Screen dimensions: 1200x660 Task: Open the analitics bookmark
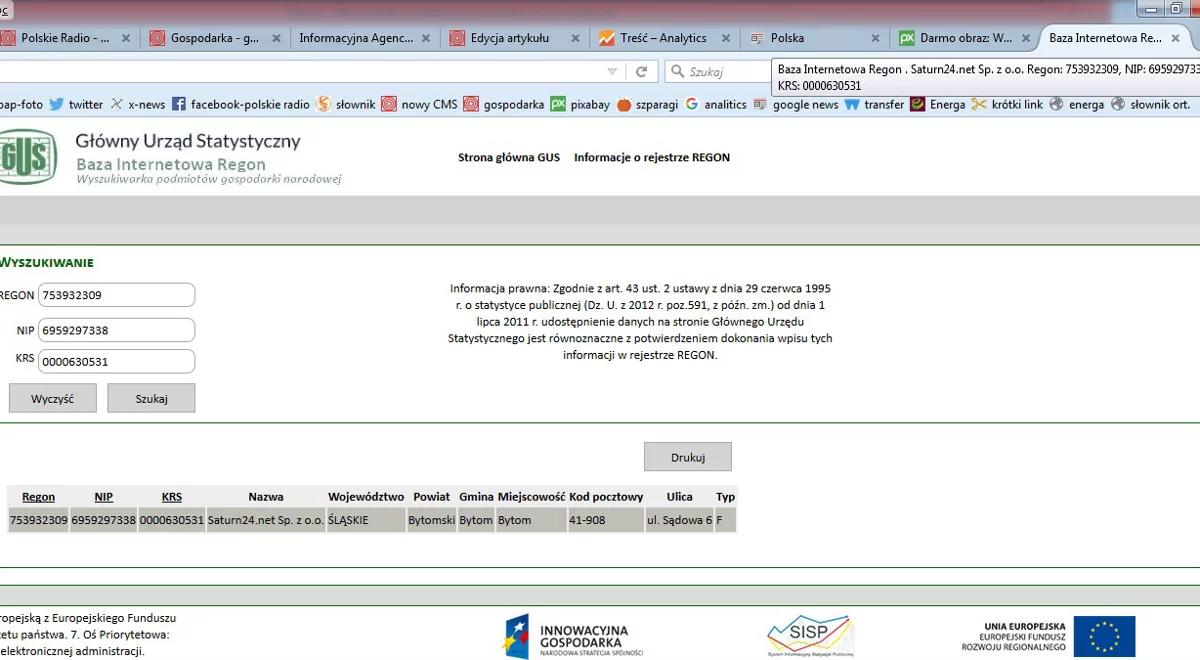(716, 104)
